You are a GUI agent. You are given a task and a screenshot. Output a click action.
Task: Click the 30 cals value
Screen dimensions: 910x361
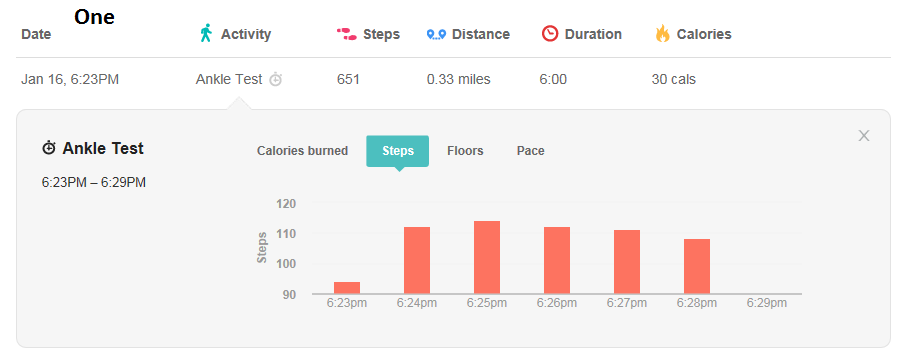[673, 79]
